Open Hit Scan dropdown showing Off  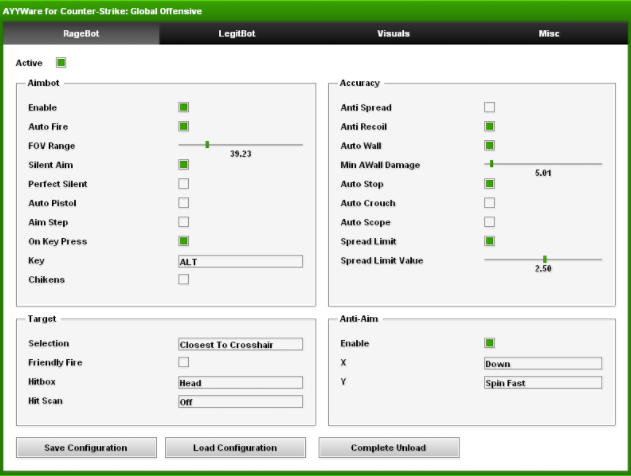pos(240,402)
